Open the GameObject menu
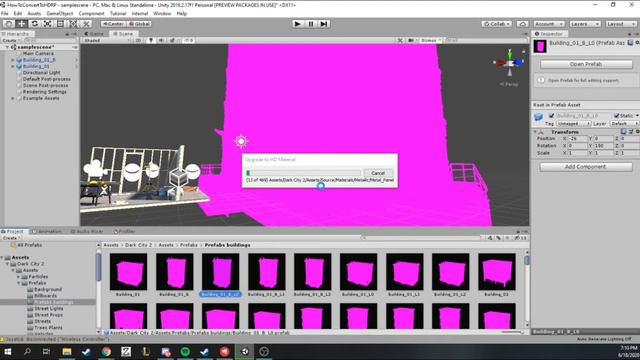 click(x=60, y=13)
